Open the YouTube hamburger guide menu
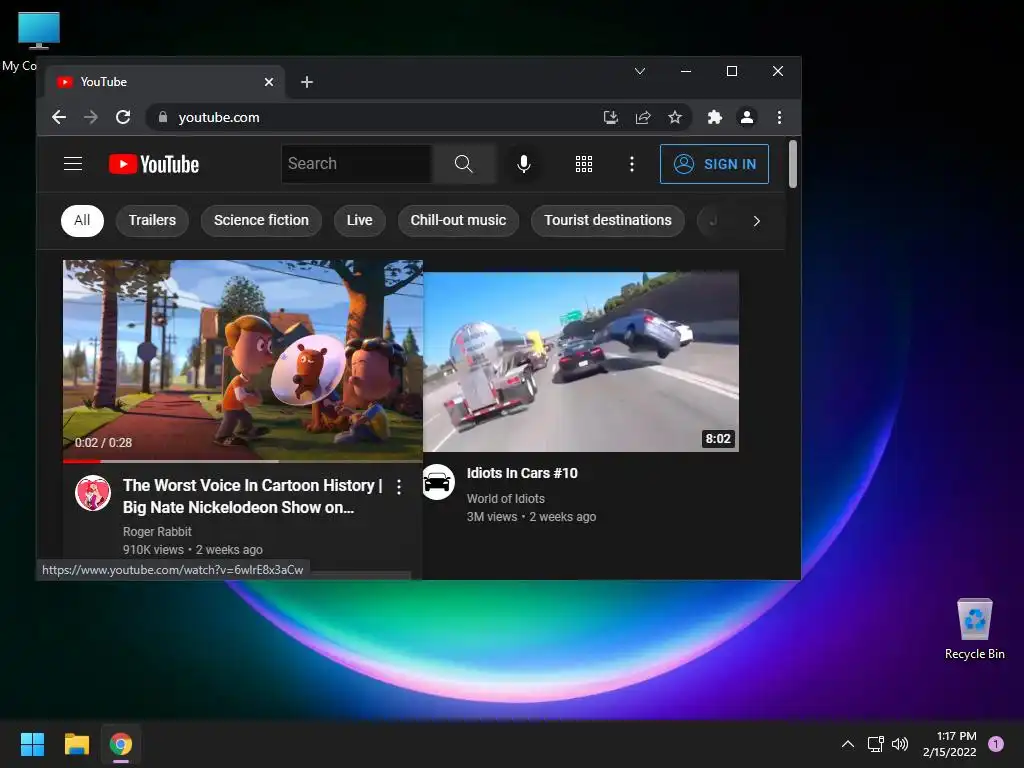 tap(73, 164)
